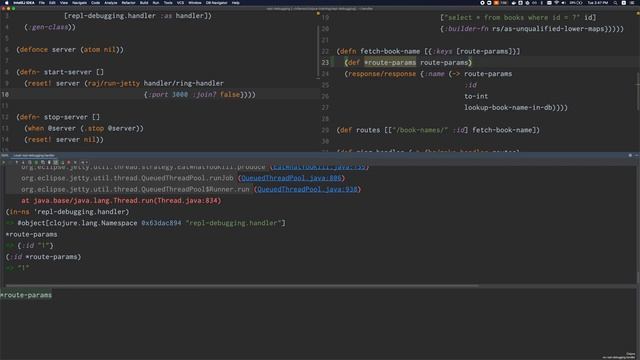Image resolution: width=640 pixels, height=360 pixels.
Task: Click the start-server function name
Action: pos(68,72)
